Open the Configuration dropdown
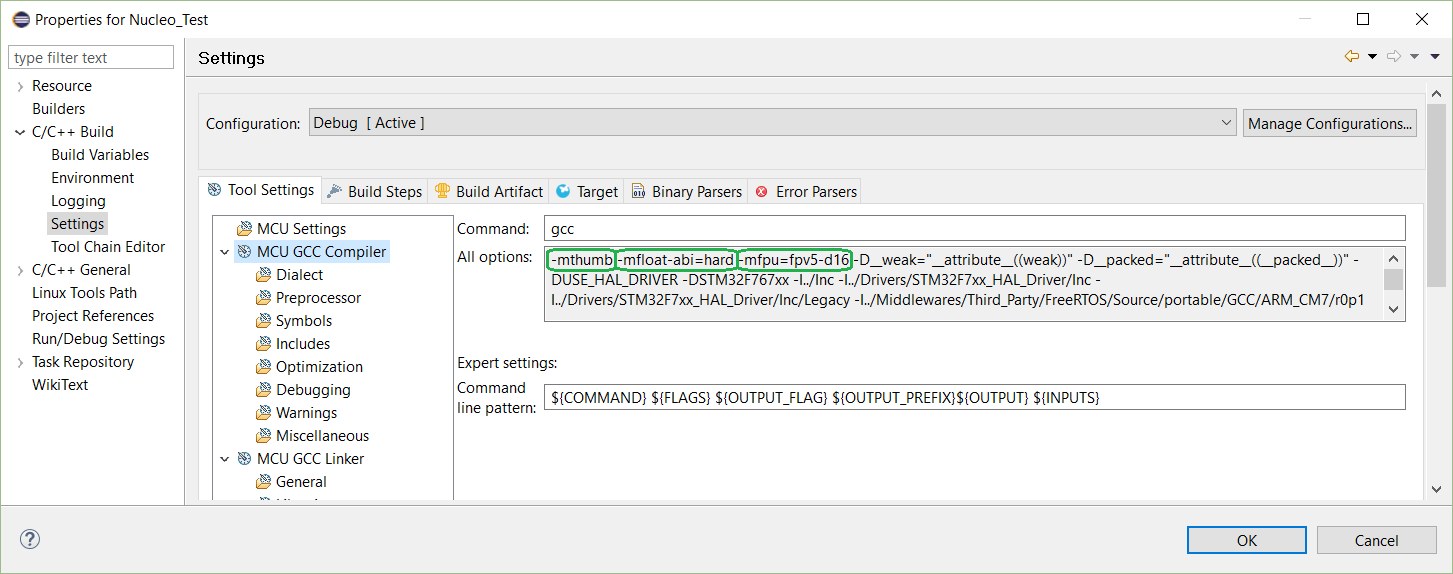The height and width of the screenshot is (574, 1453). coord(772,123)
